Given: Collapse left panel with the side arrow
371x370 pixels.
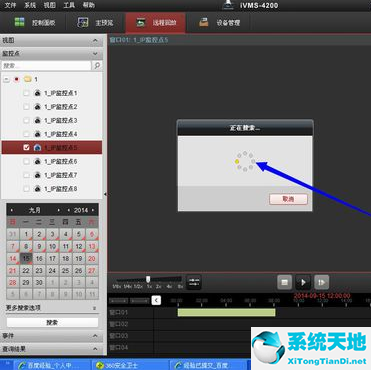Looking at the screenshot, I should [x=105, y=194].
